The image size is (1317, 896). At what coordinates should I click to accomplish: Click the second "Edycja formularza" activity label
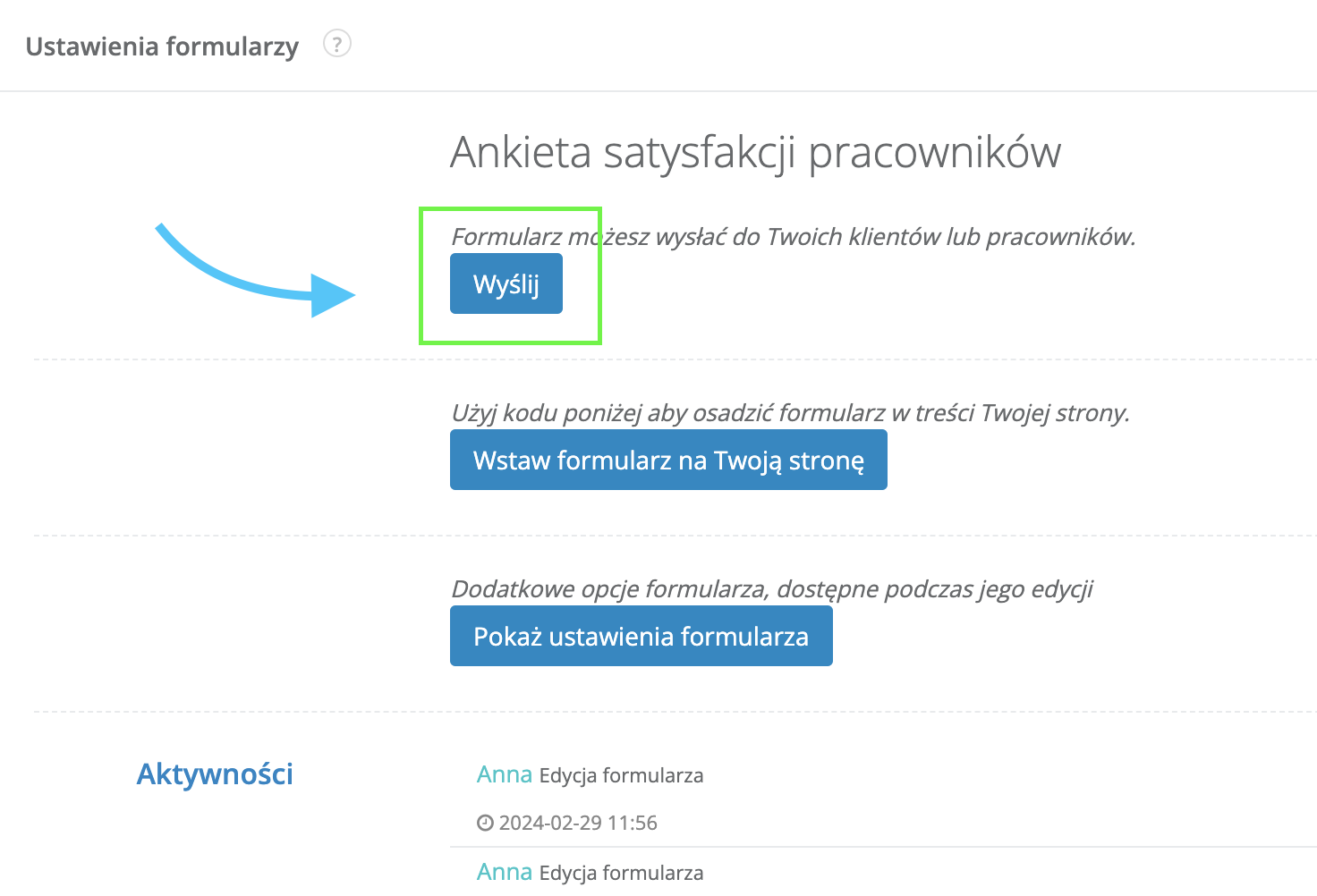point(621,873)
